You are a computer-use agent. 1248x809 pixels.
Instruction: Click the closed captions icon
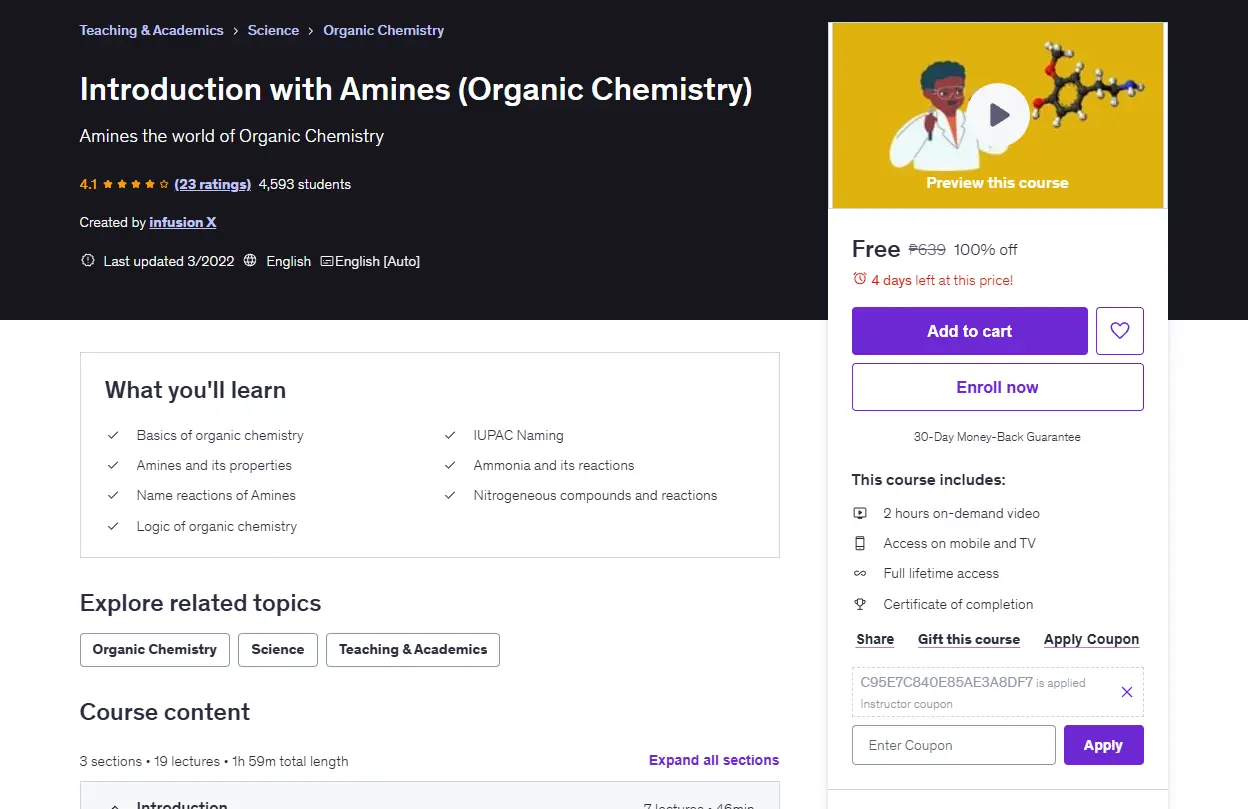click(x=326, y=261)
